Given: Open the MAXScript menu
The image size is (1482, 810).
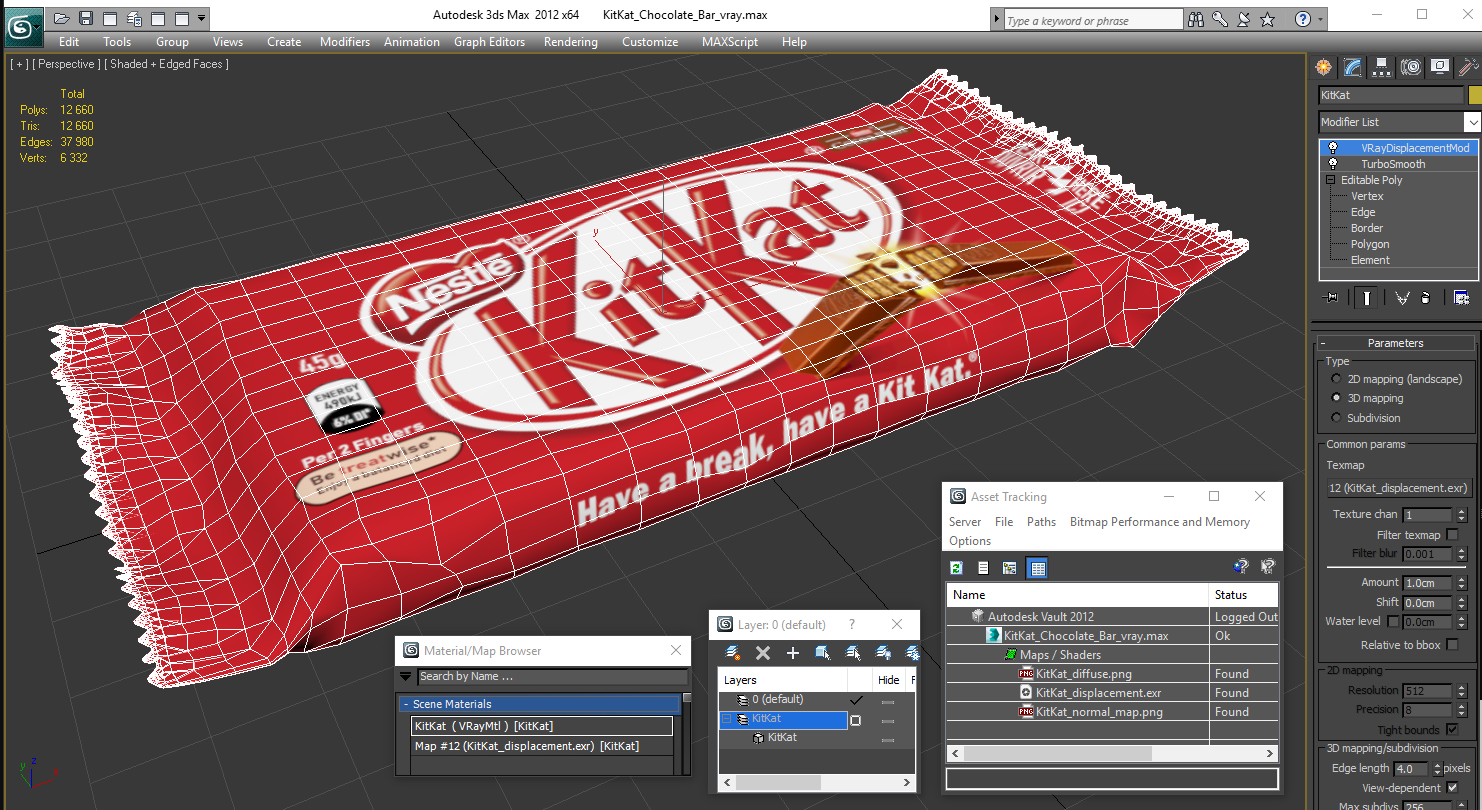Looking at the screenshot, I should (x=732, y=42).
